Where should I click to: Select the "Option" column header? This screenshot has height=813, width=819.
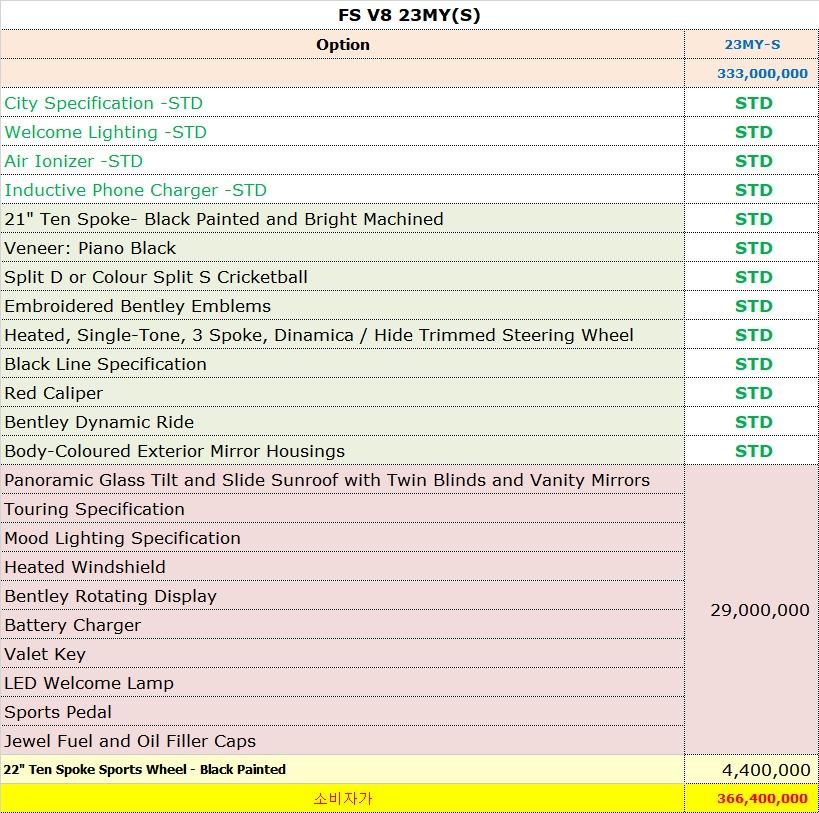click(342, 44)
